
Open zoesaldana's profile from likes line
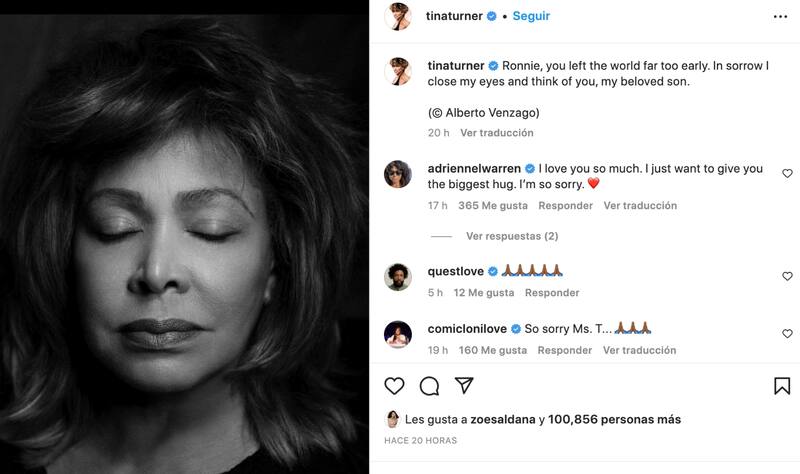[501, 420]
